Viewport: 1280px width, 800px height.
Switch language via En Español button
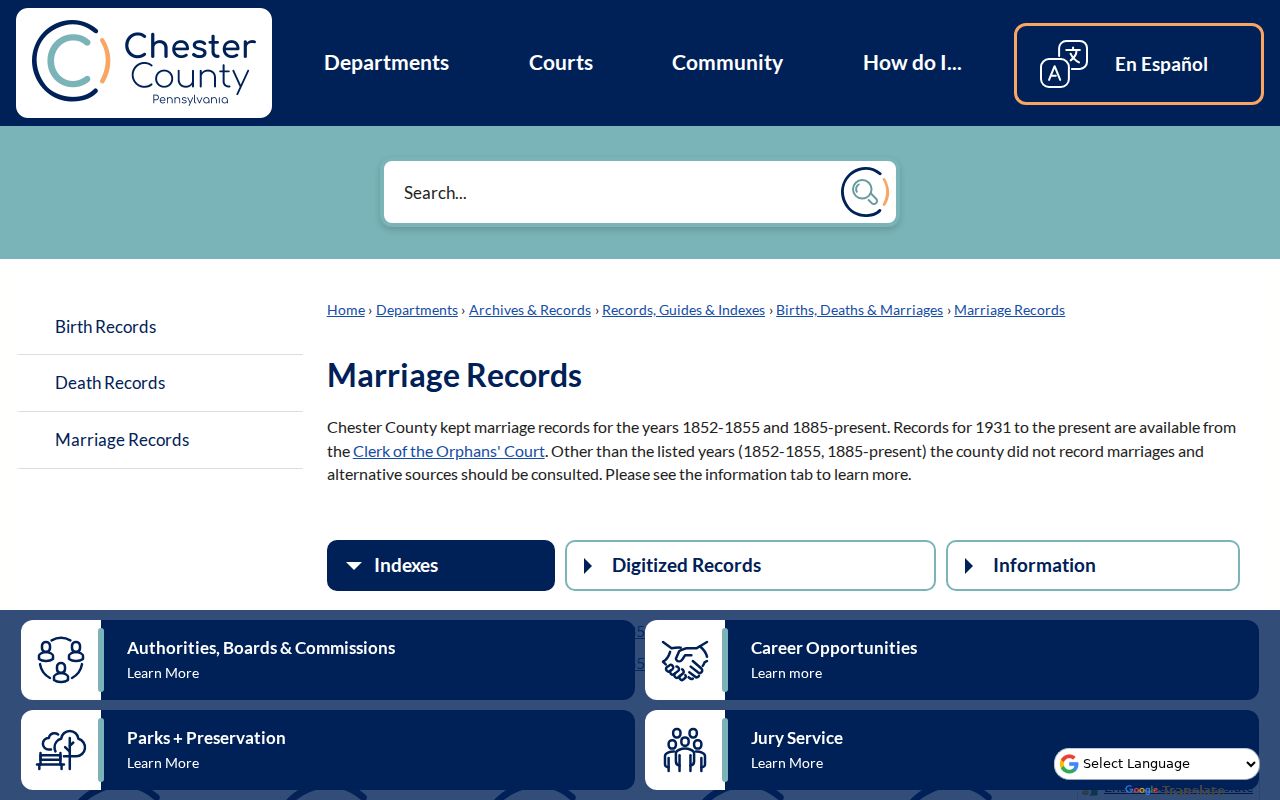tap(1139, 64)
